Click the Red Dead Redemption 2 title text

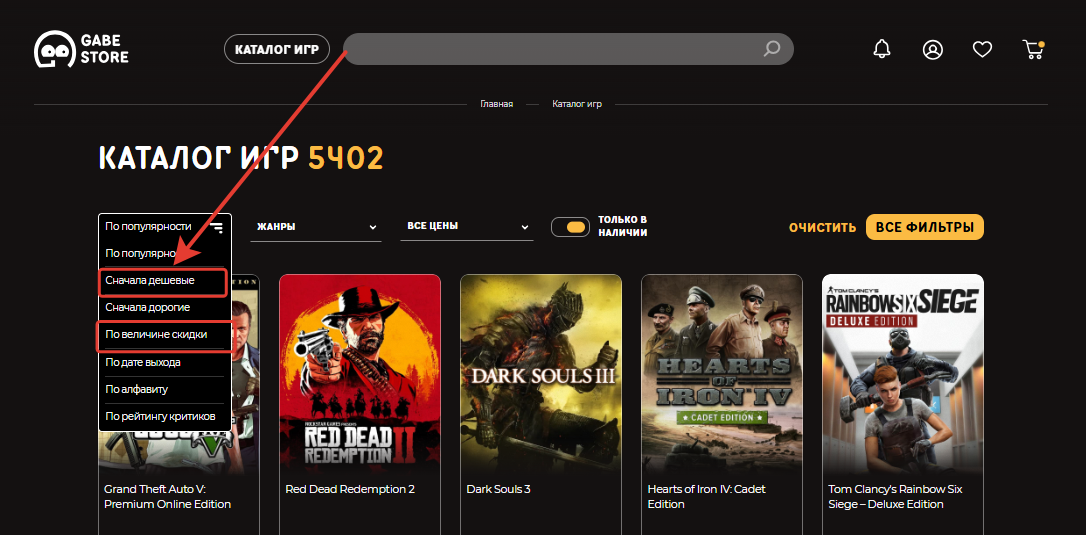coord(350,489)
